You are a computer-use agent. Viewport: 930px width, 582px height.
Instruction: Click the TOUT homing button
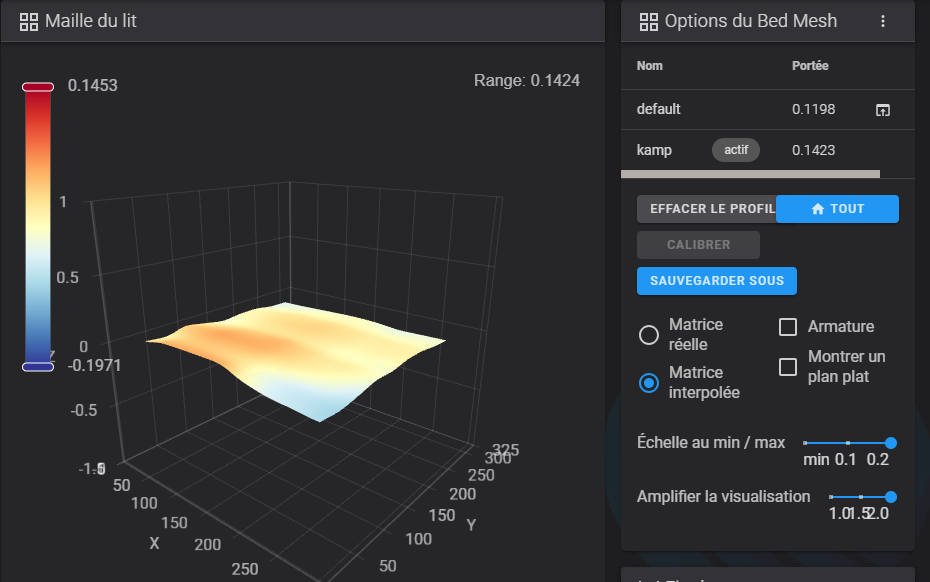[x=837, y=209]
